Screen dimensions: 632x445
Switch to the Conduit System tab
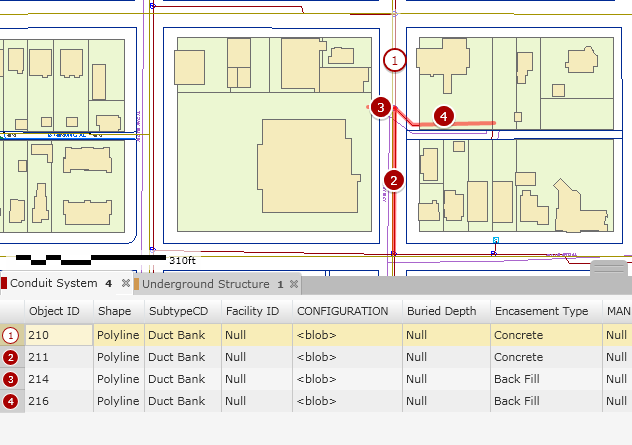pyautogui.click(x=53, y=284)
